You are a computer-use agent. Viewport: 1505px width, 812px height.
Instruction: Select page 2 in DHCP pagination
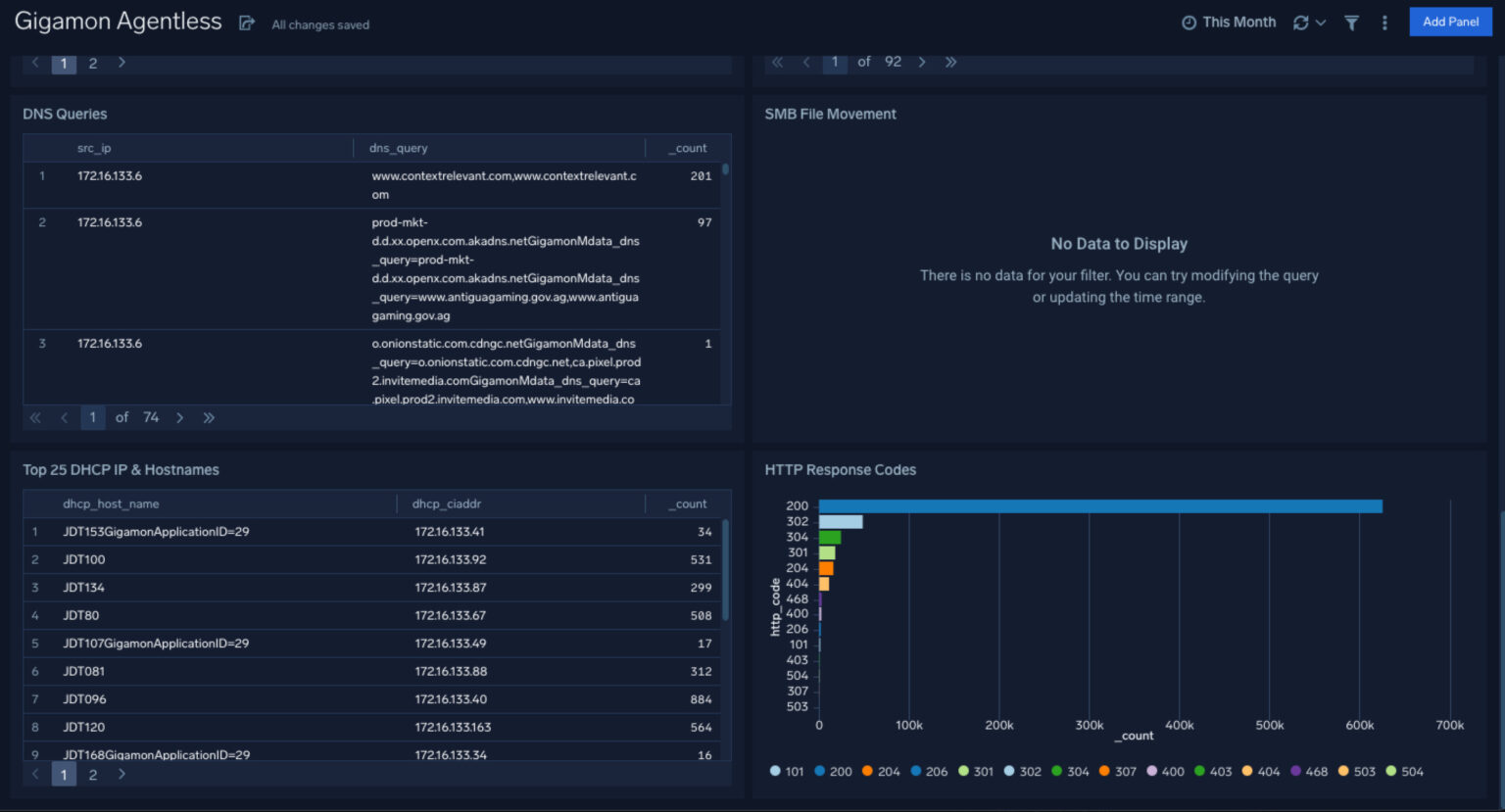pos(93,774)
